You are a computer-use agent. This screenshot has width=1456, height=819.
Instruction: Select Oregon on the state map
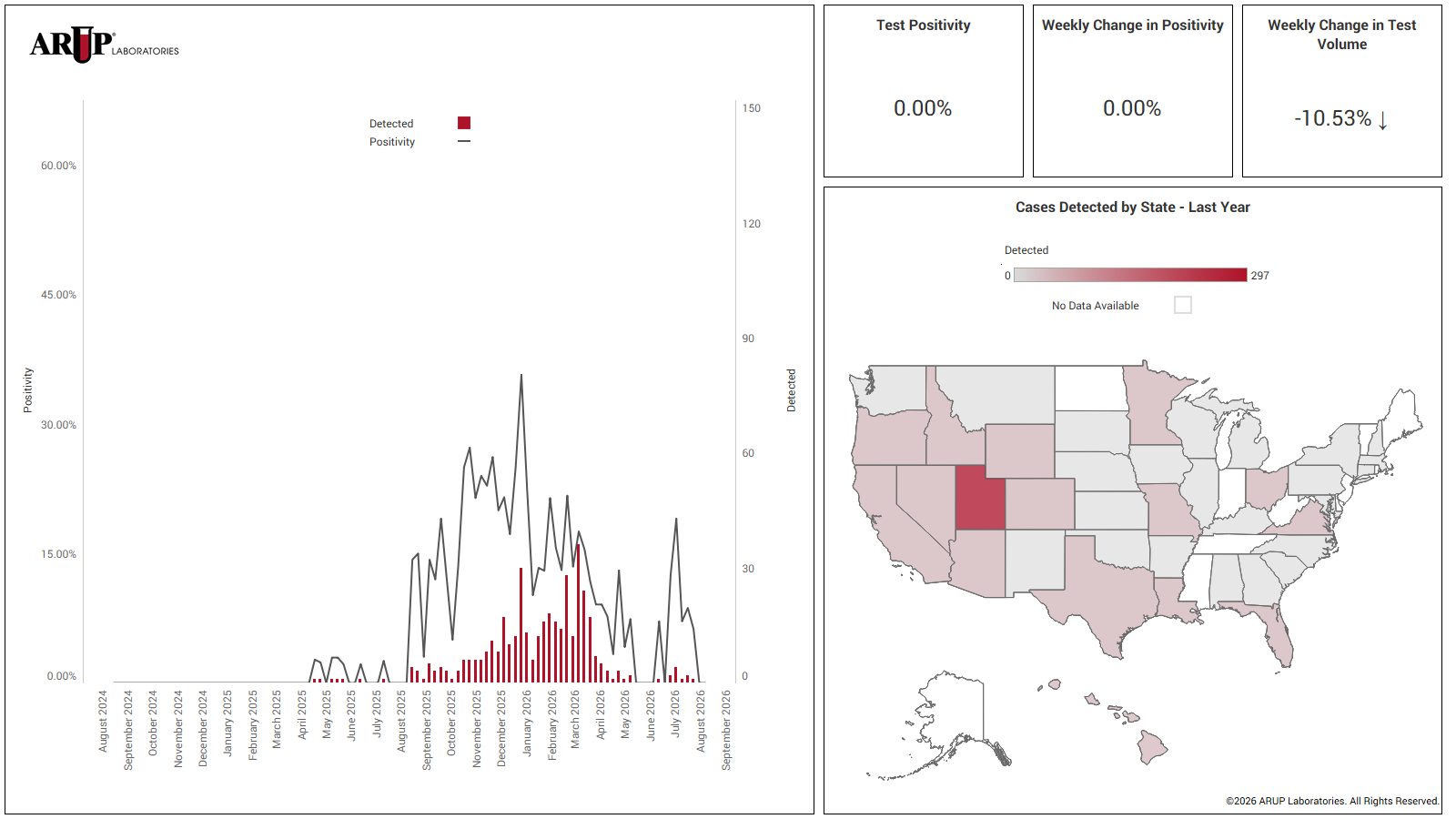pos(892,437)
